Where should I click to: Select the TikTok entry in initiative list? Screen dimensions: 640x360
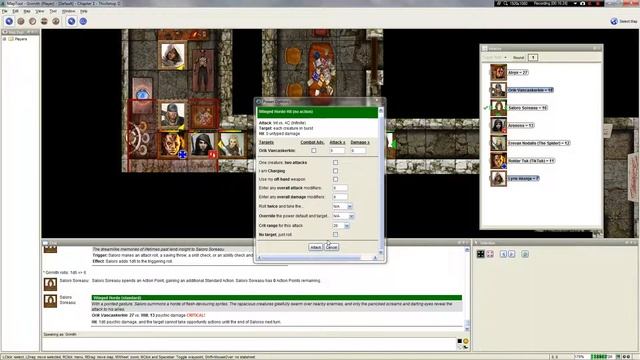coord(522,161)
